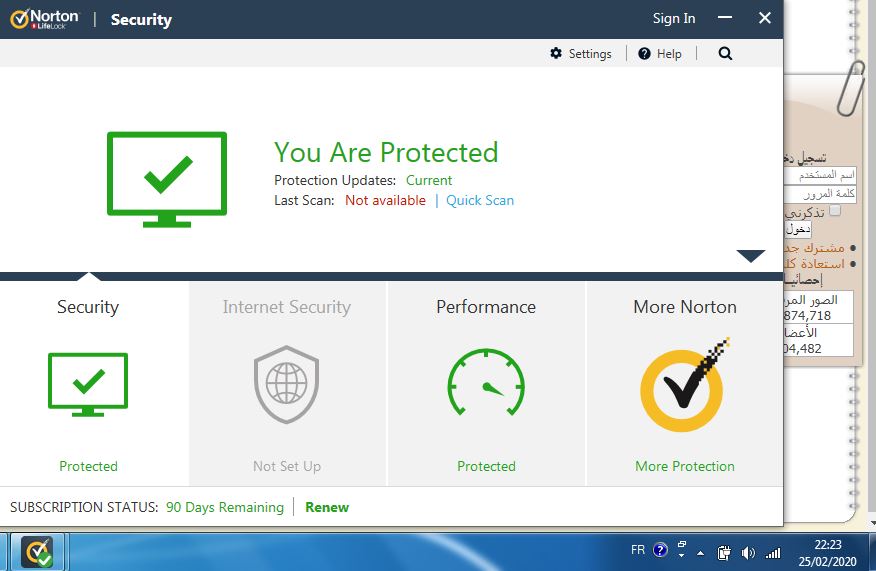Click 'Not available' last scan status
The image size is (876, 571).
click(385, 201)
